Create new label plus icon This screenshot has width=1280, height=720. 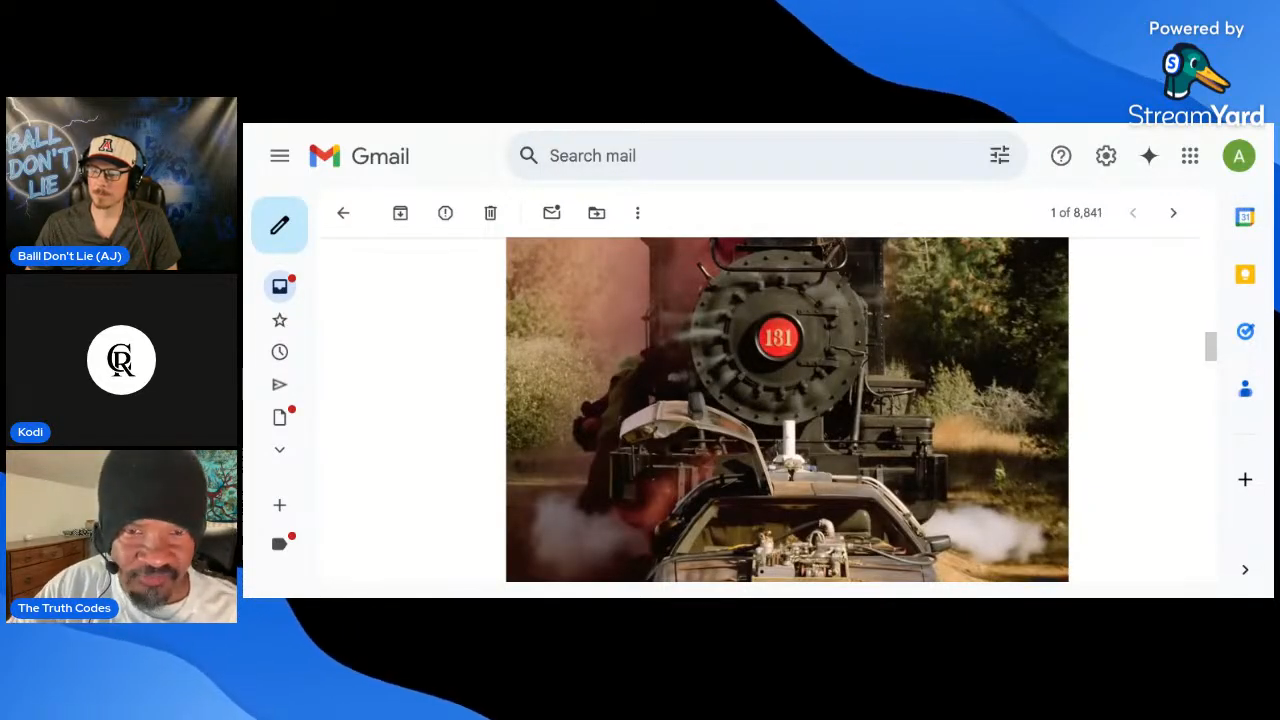point(280,506)
